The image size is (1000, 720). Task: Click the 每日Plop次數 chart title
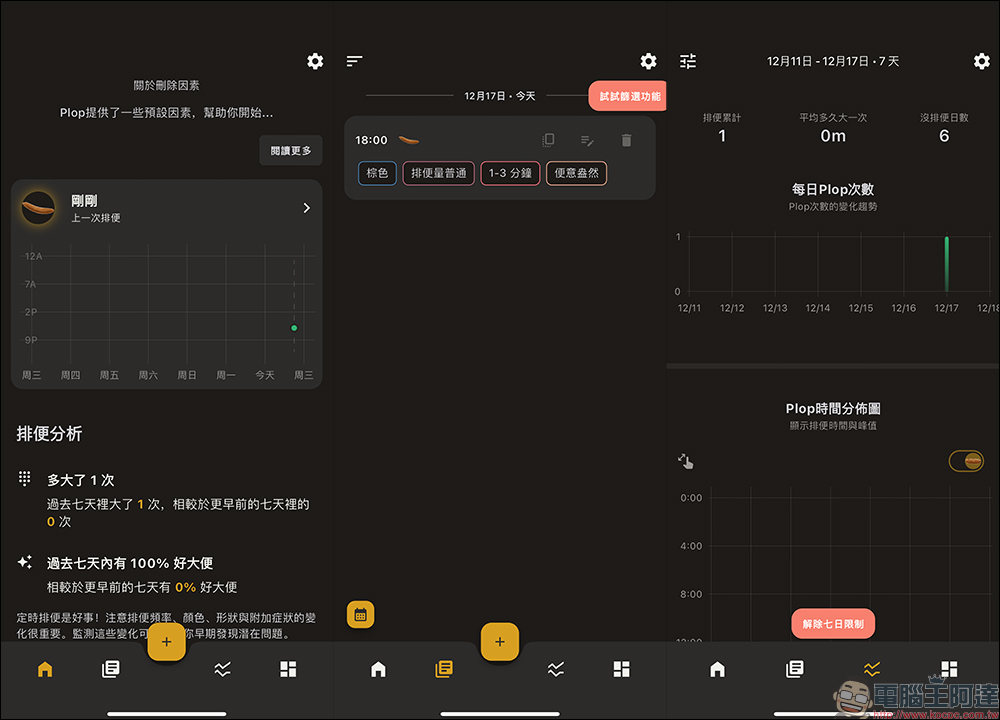833,189
